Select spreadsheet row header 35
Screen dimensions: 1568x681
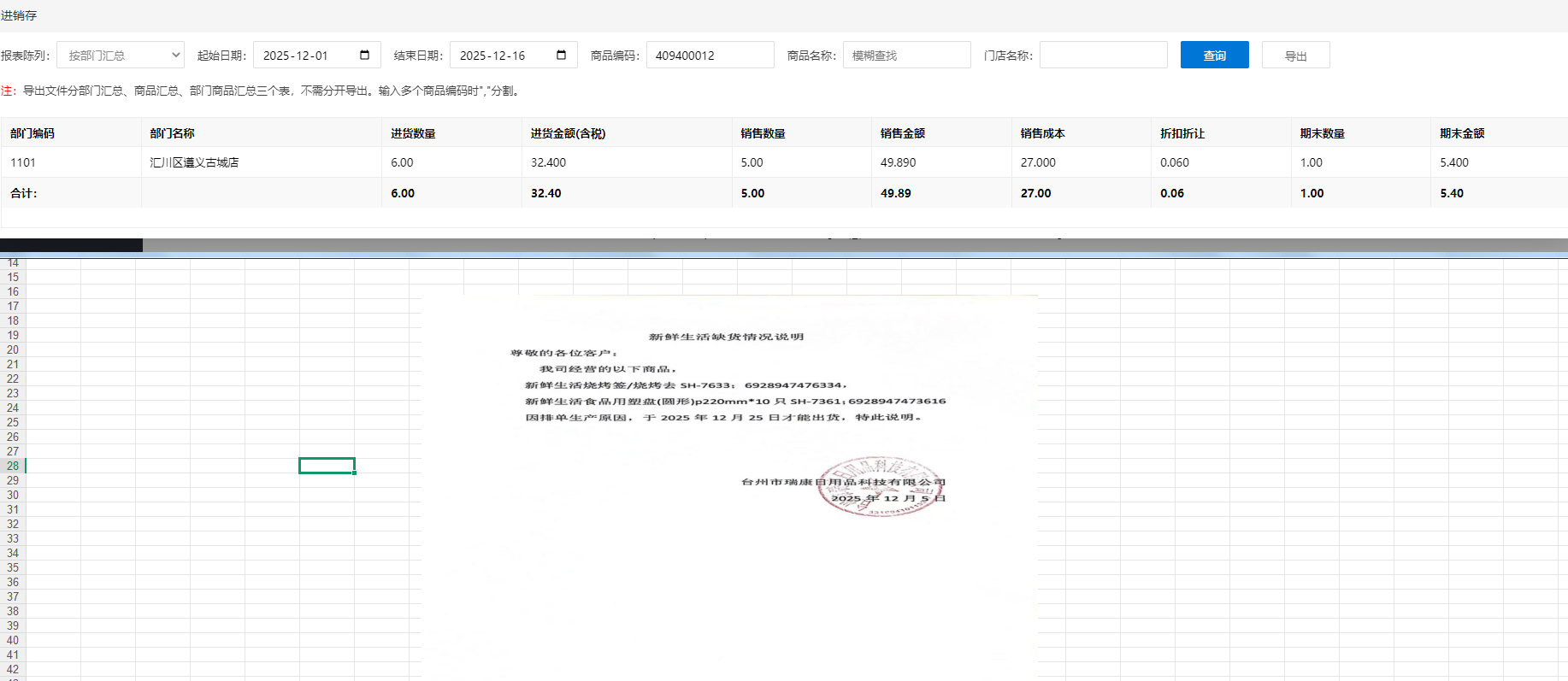13,567
